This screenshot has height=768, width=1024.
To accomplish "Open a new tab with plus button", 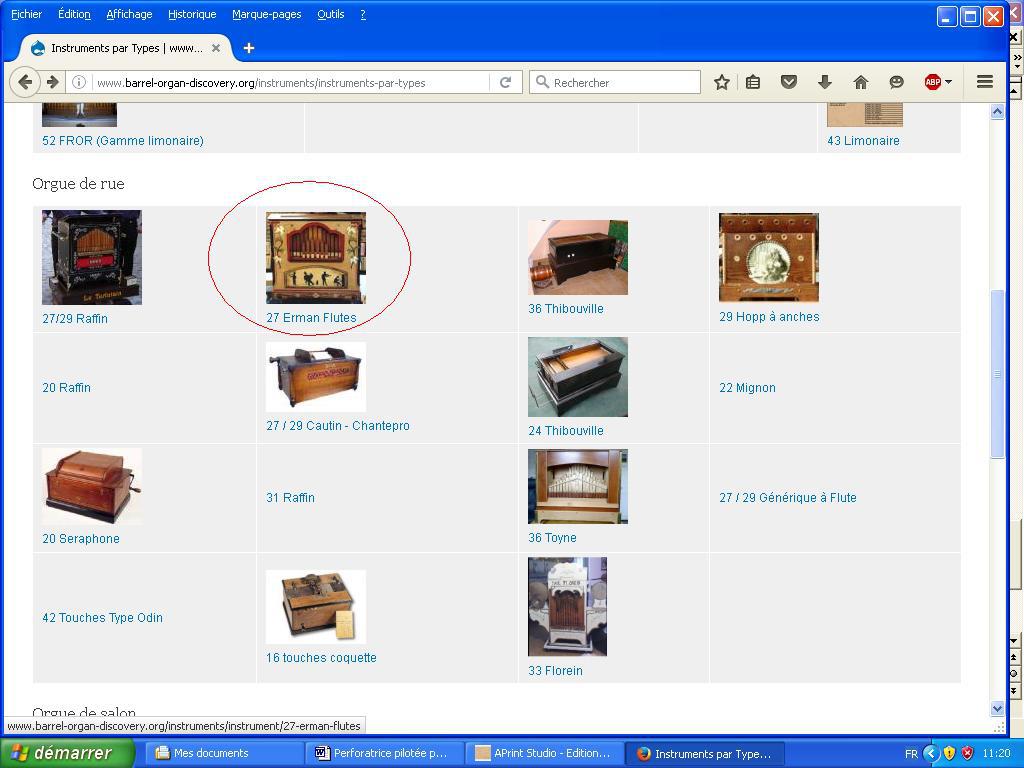I will click(x=249, y=48).
